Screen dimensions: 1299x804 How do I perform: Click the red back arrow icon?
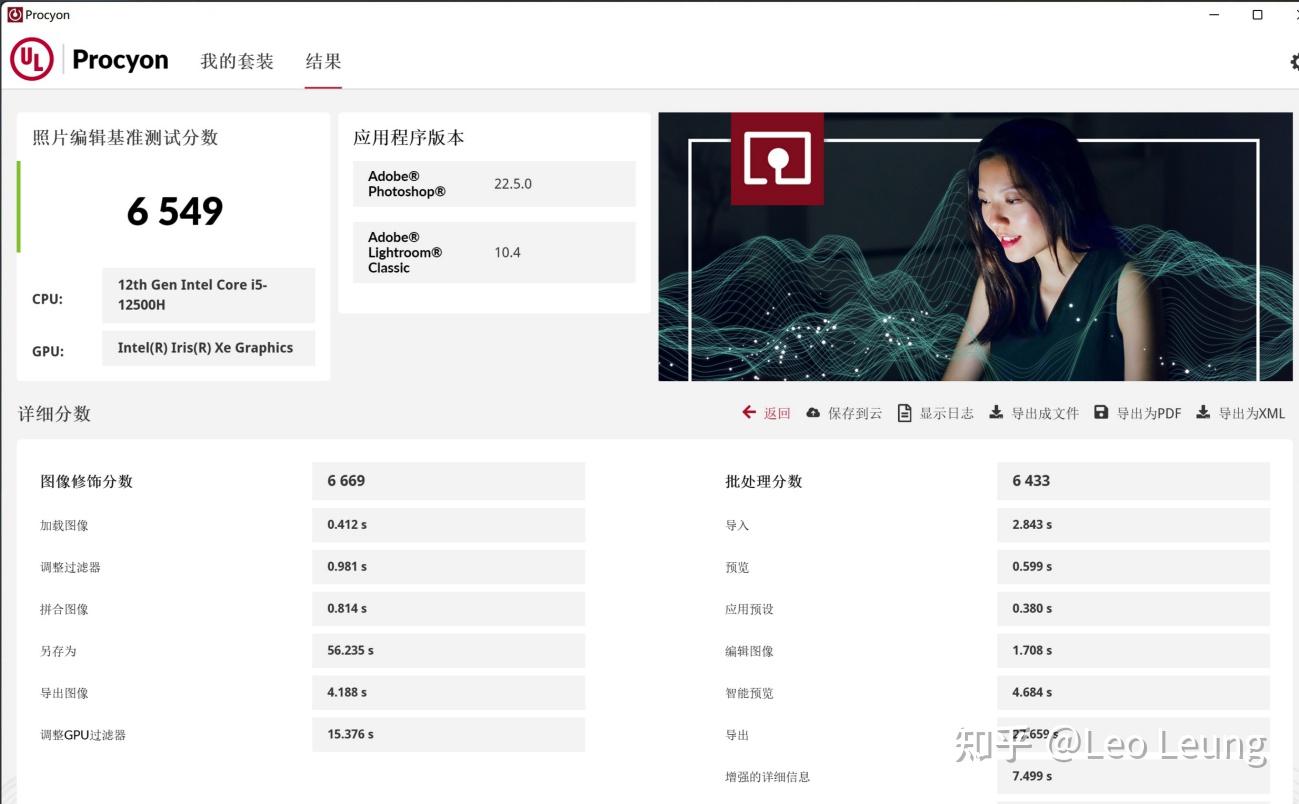coord(748,412)
